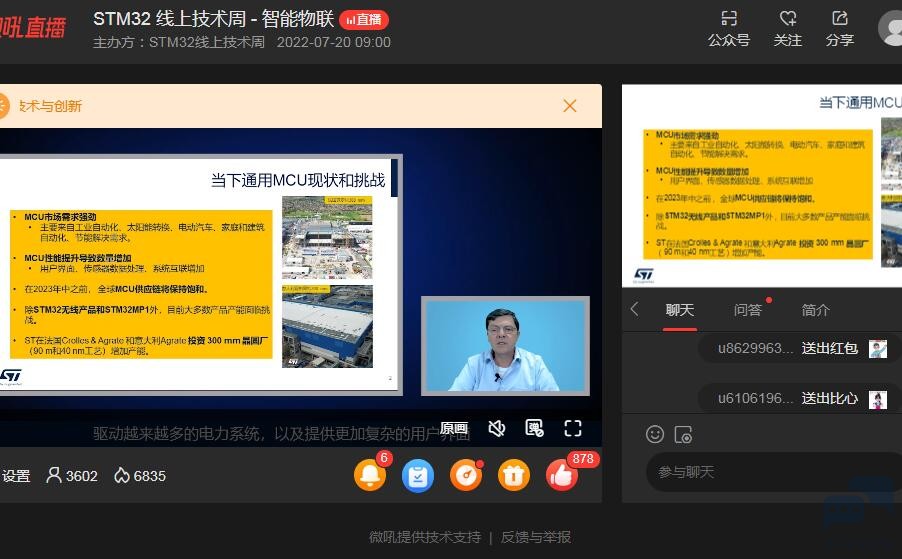Switch to the 聊天 chat tab
This screenshot has height=559, width=902.
click(679, 310)
